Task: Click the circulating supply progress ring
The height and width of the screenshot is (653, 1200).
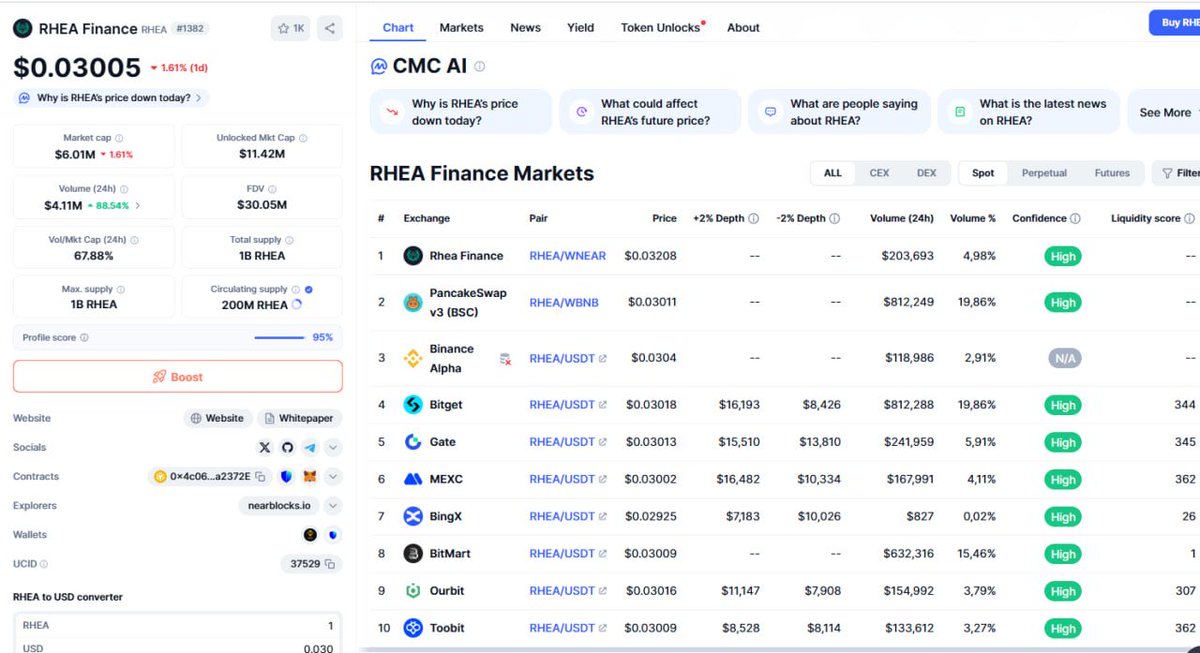Action: 295,305
